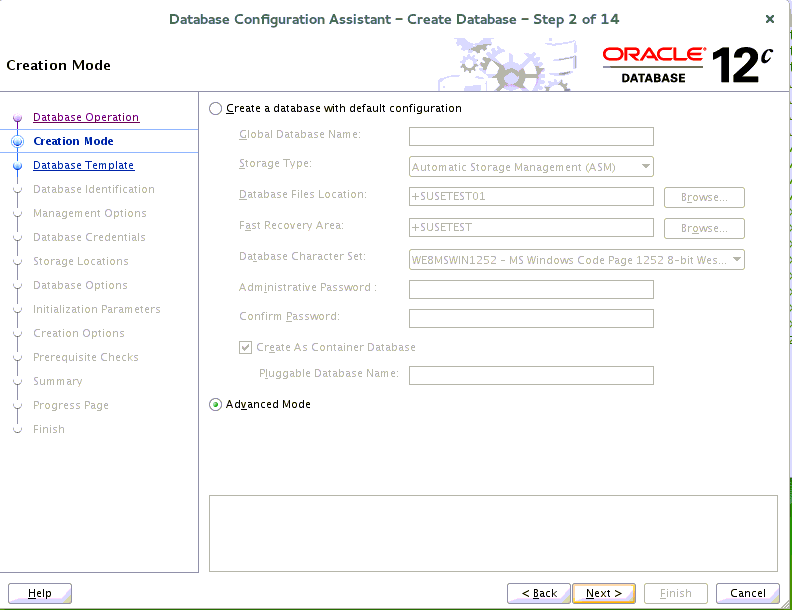Click the Creation Mode step indicator icon

coord(17,142)
